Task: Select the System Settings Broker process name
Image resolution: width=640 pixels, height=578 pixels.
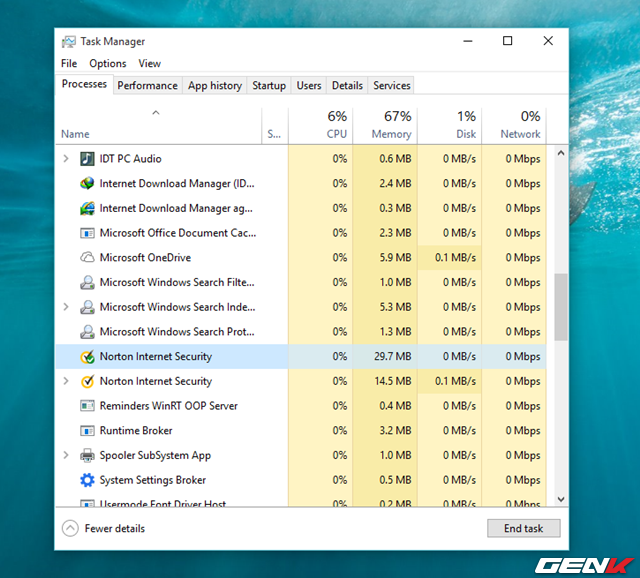Action: pos(153,480)
